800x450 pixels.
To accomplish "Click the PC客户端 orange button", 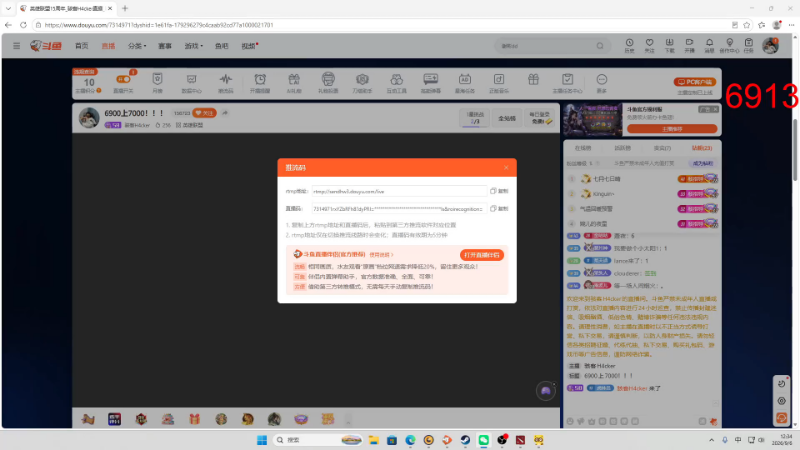I will [694, 82].
